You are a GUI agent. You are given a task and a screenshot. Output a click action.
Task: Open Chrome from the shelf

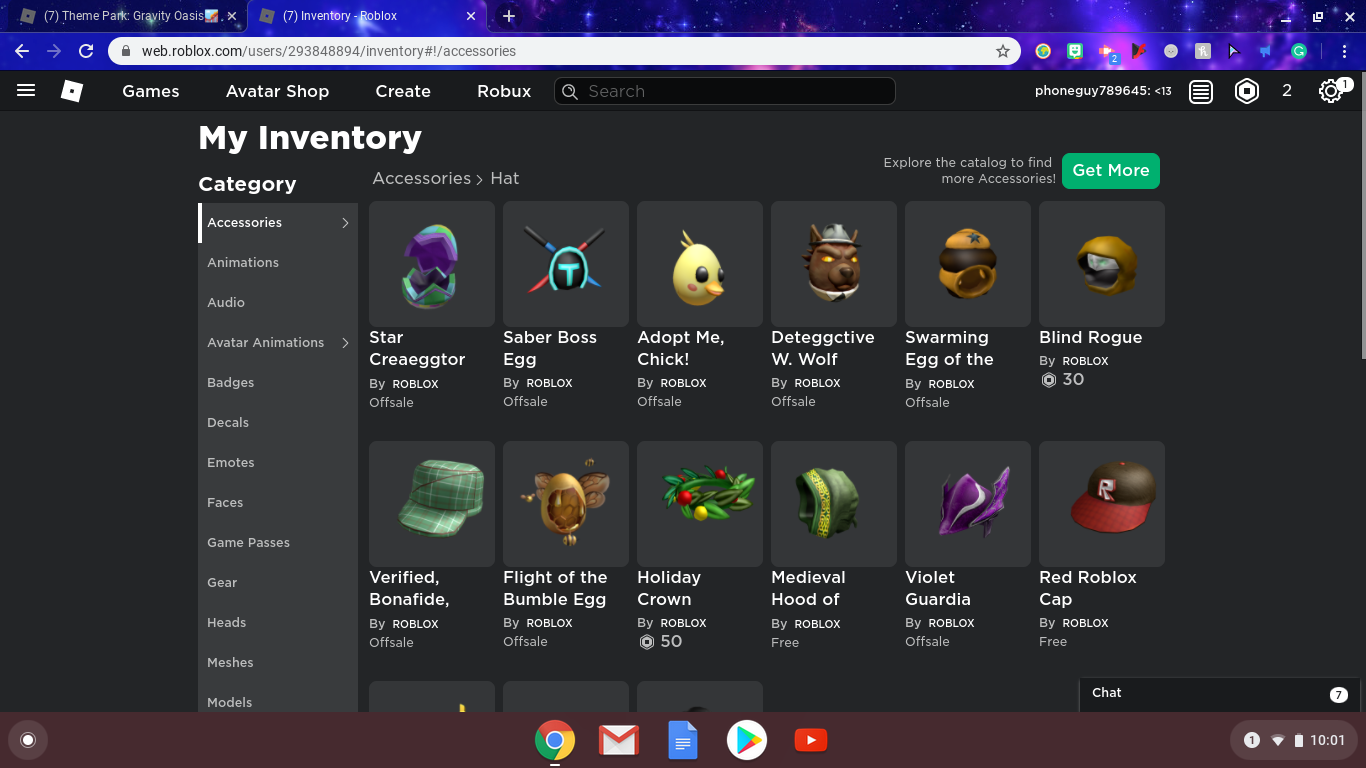pos(555,740)
